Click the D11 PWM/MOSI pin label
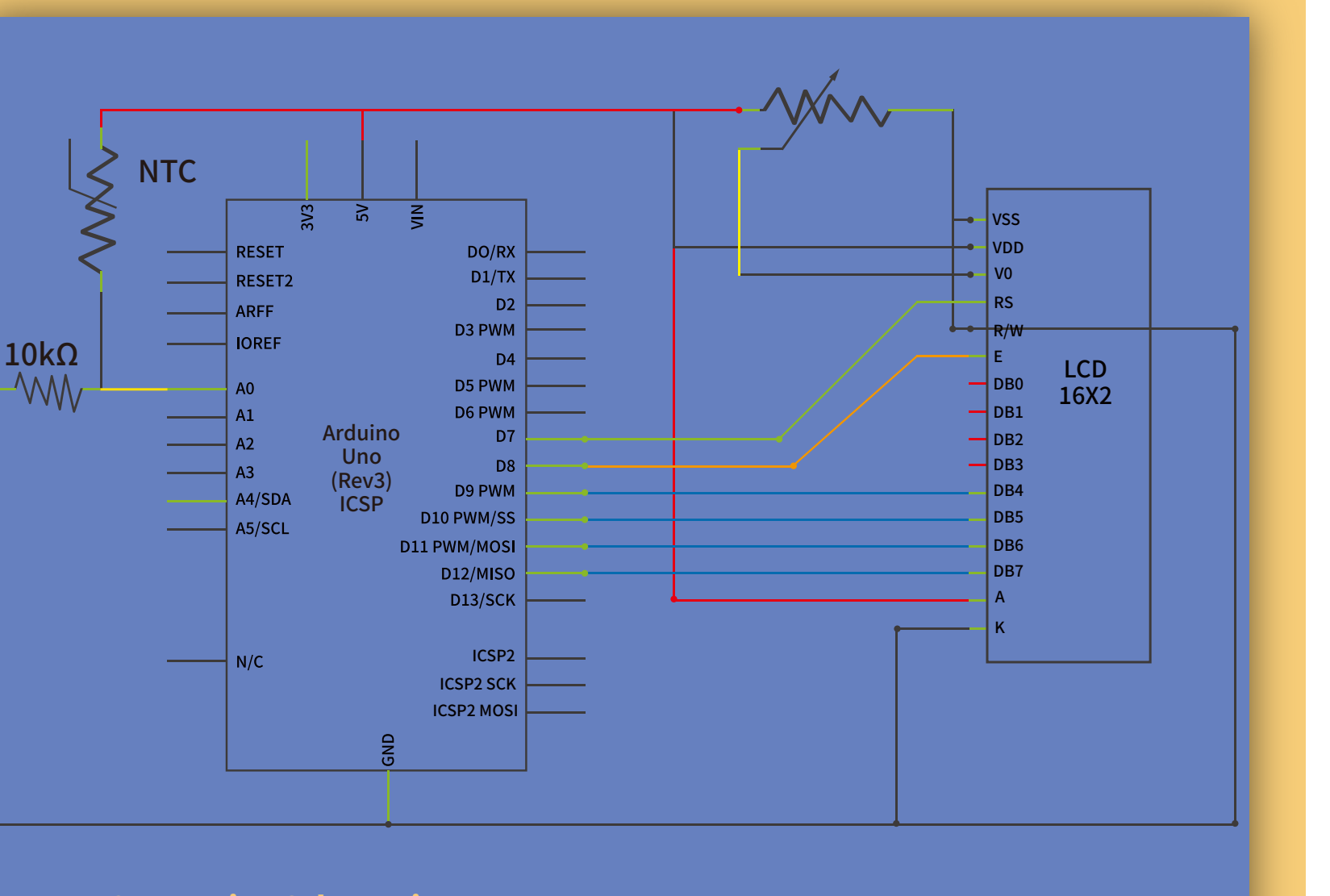This screenshot has height=896, width=1330. point(458,547)
